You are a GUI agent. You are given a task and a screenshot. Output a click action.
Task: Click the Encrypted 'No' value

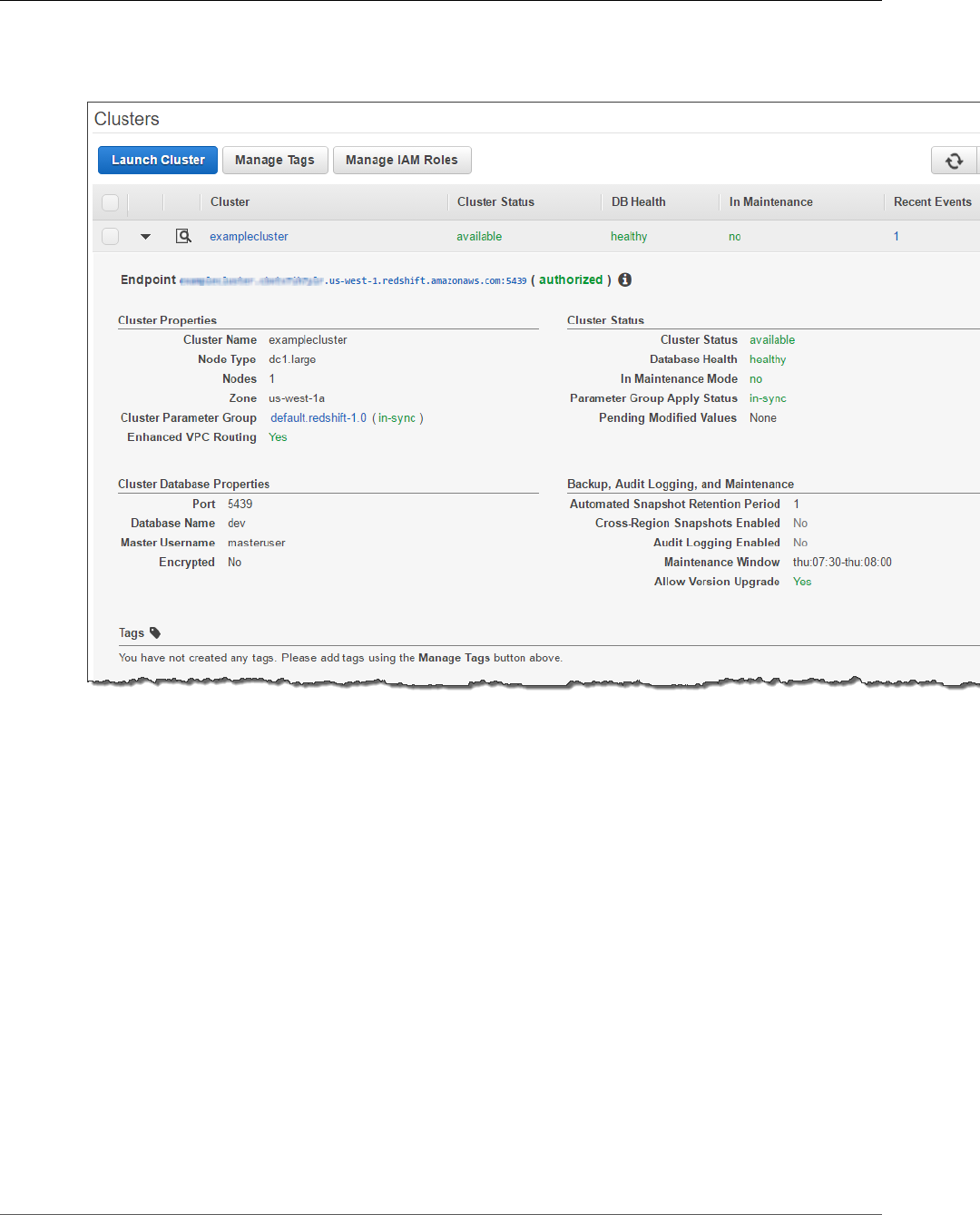coord(235,563)
